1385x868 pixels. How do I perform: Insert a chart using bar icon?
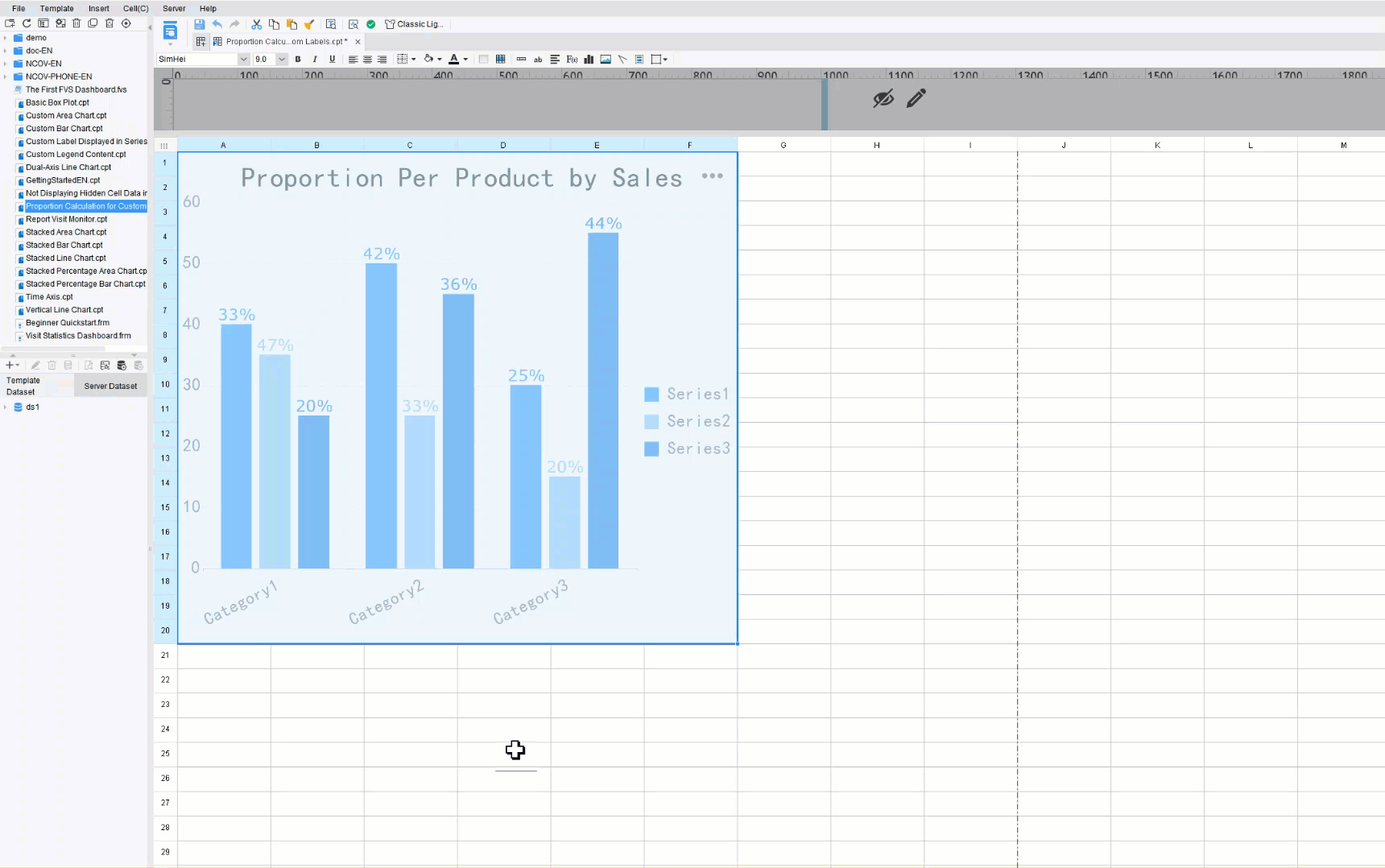(x=589, y=59)
